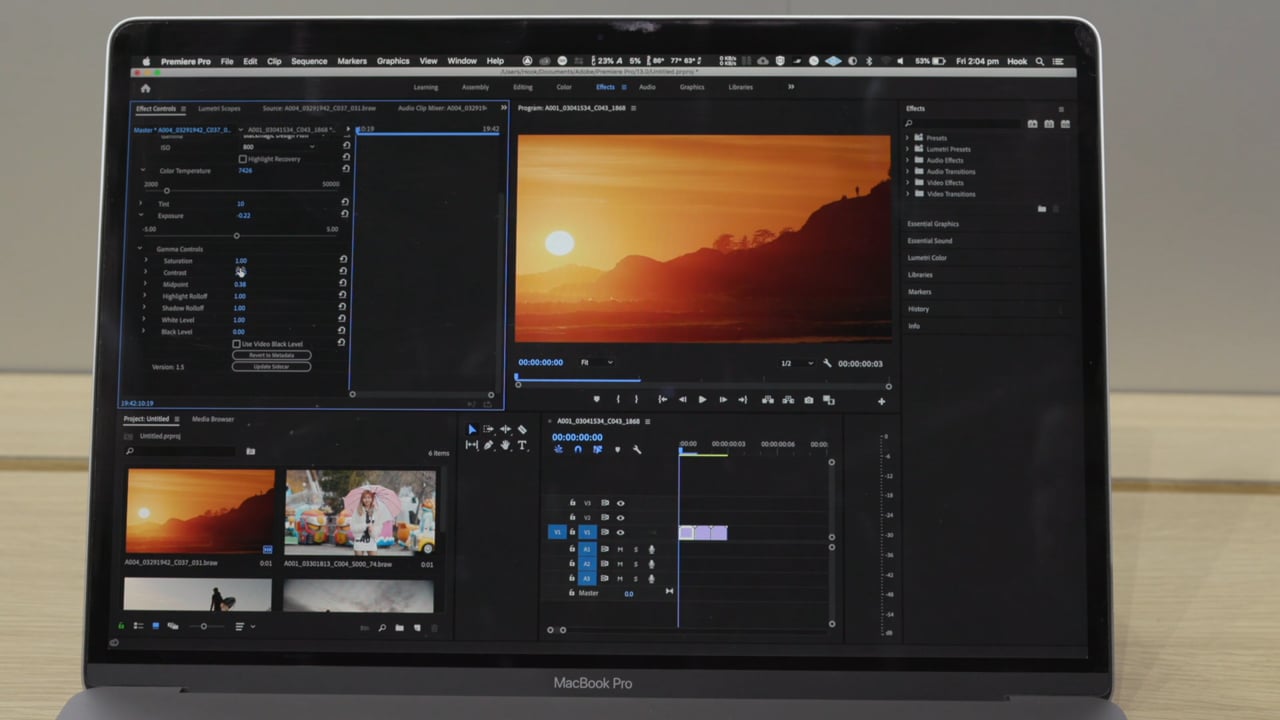Select the Selection tool in the timeline toolbar
Viewport: 1280px width, 720px height.
coord(472,430)
